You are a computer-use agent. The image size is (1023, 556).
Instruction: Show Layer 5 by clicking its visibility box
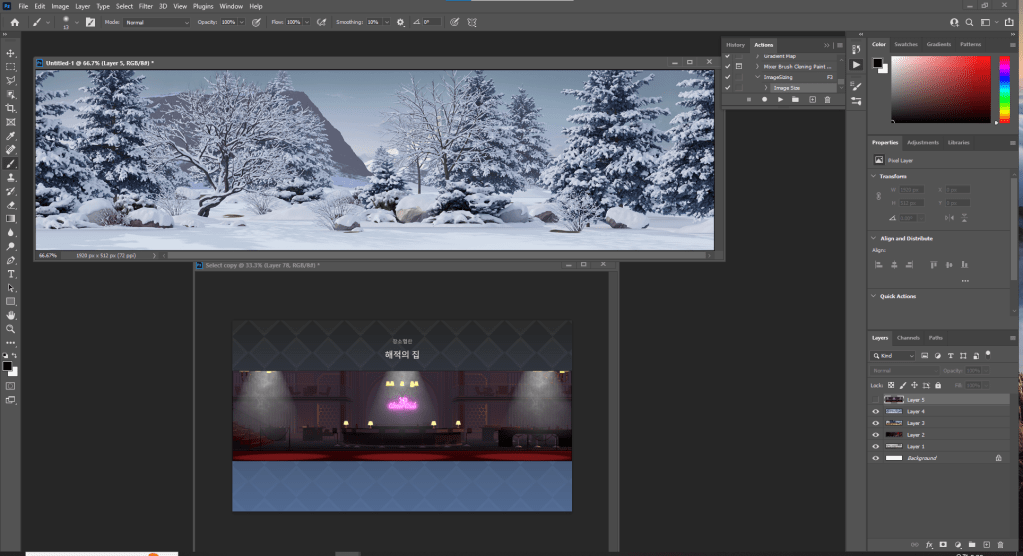click(876, 399)
